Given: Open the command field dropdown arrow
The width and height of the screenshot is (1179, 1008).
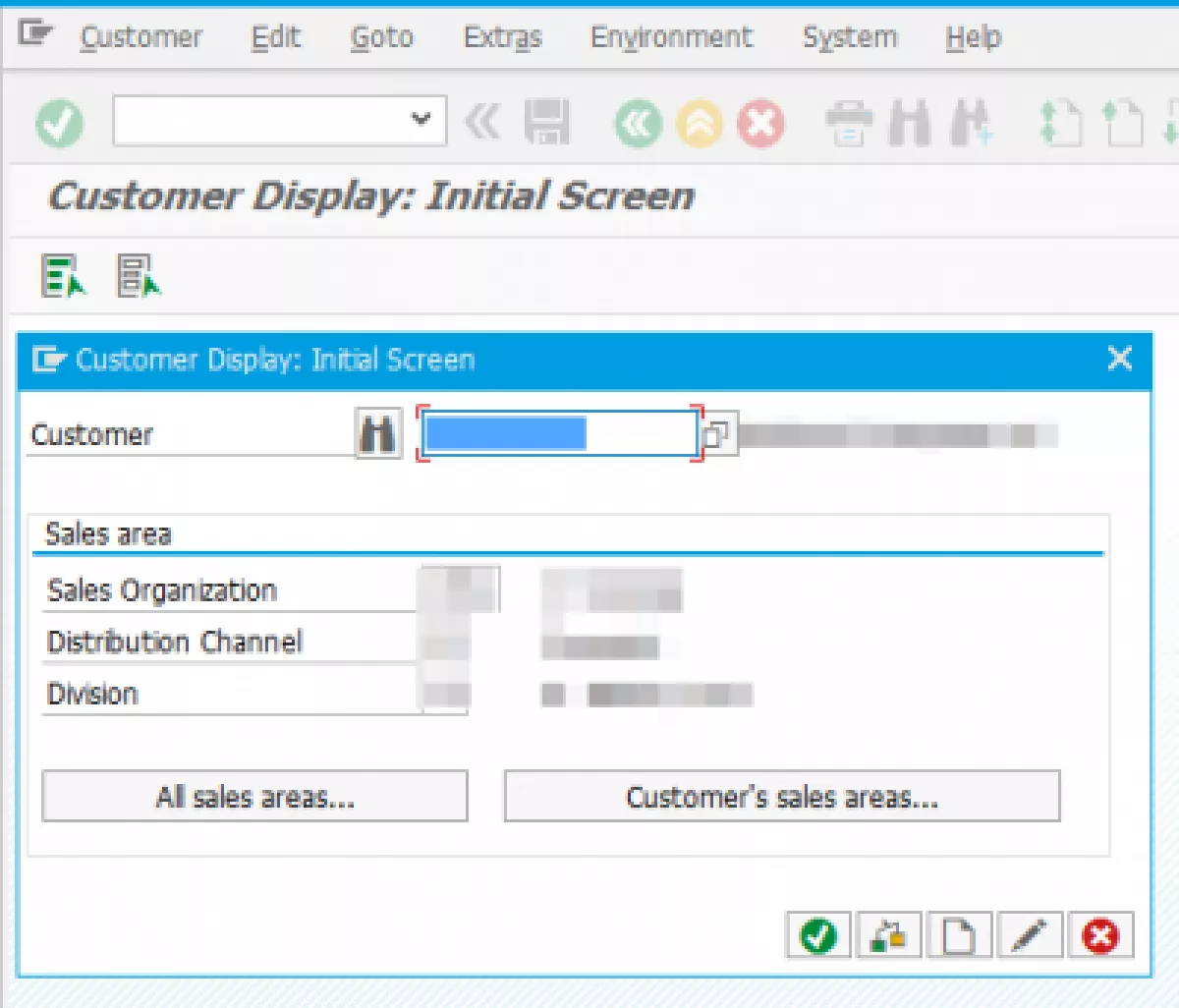Looking at the screenshot, I should coord(421,120).
